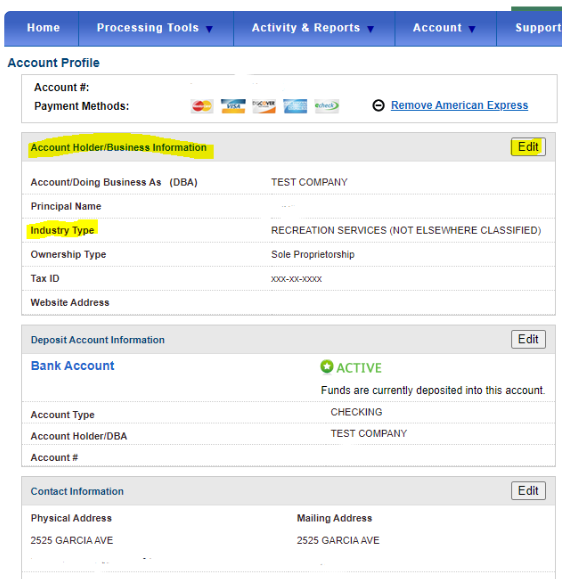Expand the Processing Tools dropdown arrow

[209, 29]
